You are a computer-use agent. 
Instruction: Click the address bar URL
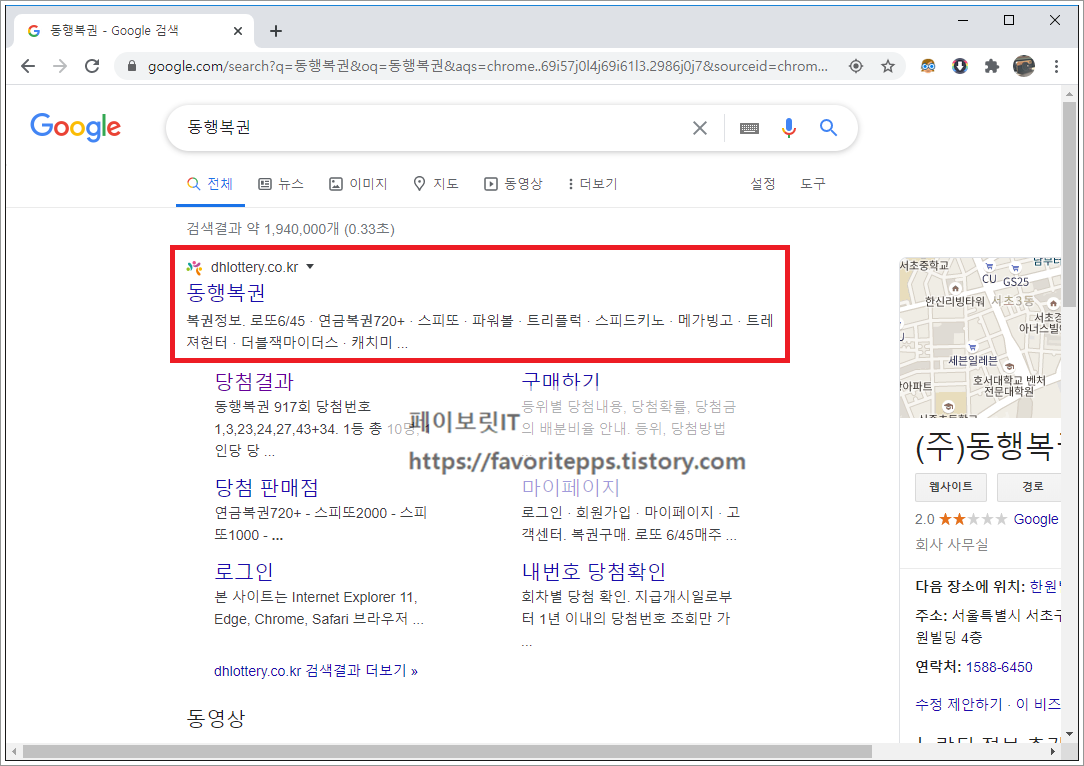(487, 66)
